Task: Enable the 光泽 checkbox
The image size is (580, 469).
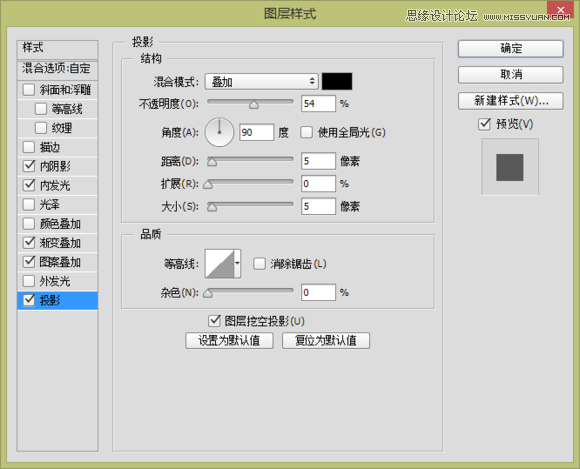Action: coord(29,205)
